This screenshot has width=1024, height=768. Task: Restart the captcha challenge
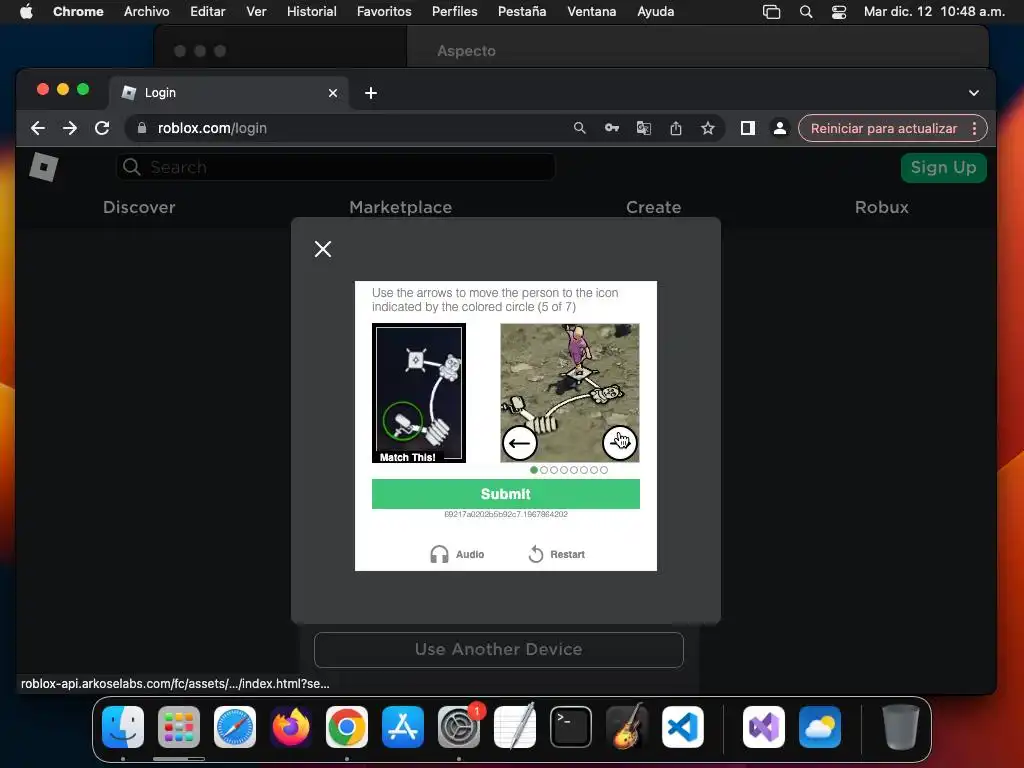(556, 554)
